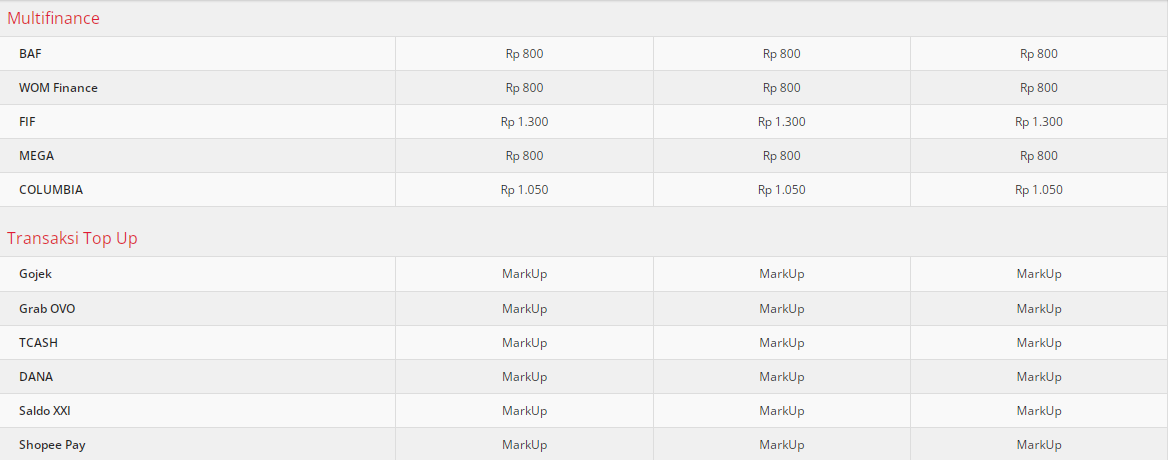Screen dimensions: 1168x460
Task: Select the BAF row label
Action: point(30,54)
